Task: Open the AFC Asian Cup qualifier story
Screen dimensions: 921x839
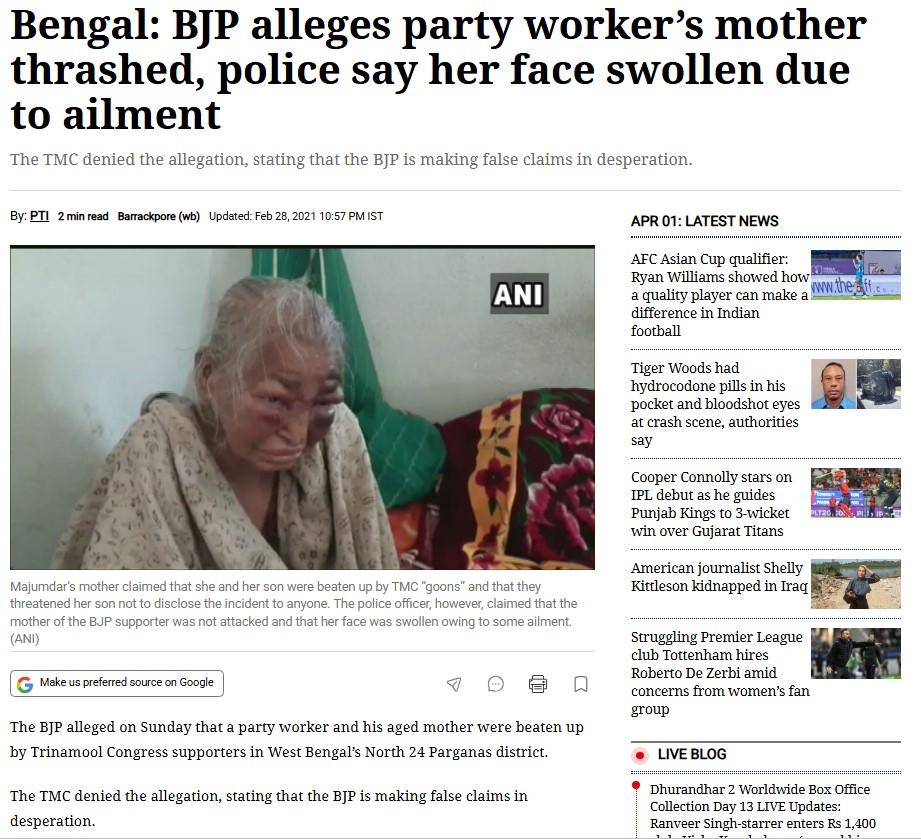Action: click(719, 294)
